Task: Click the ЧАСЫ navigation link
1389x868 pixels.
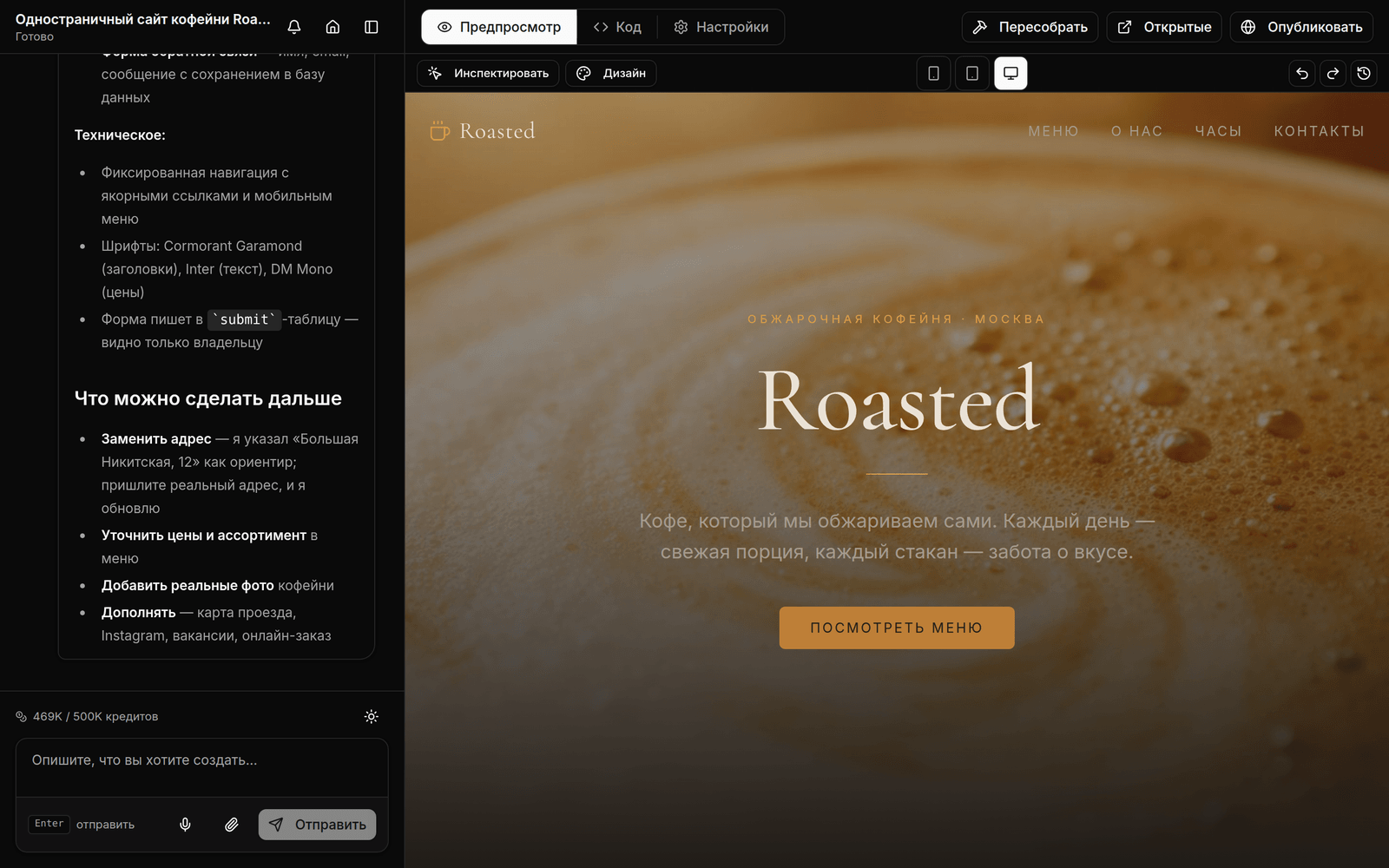Action: pyautogui.click(x=1218, y=131)
